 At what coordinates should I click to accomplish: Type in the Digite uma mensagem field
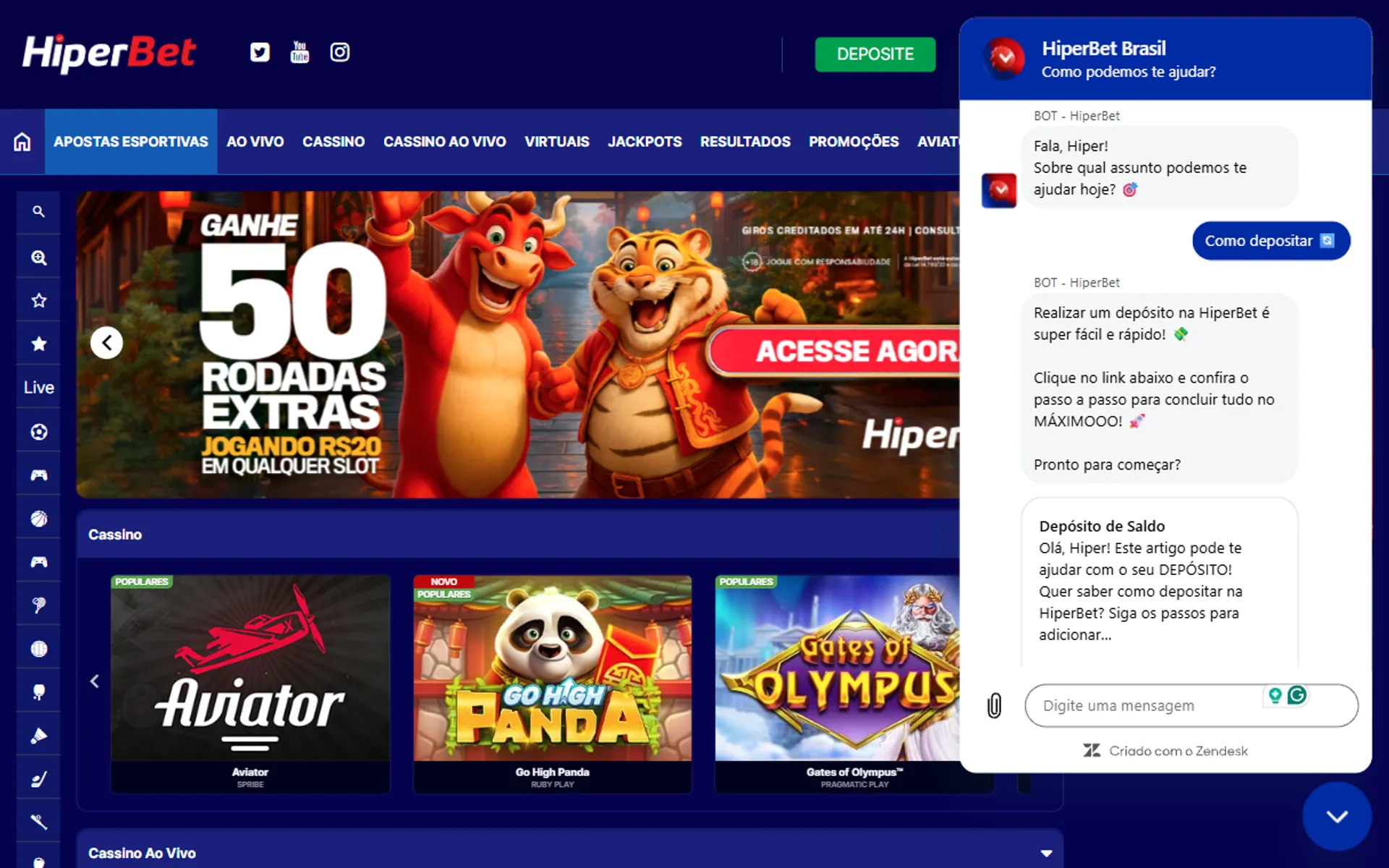pos(1150,705)
